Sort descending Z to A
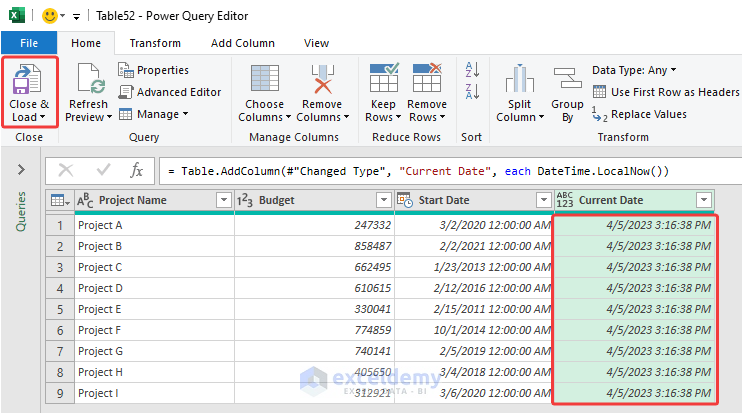742x413 pixels. coord(472,91)
